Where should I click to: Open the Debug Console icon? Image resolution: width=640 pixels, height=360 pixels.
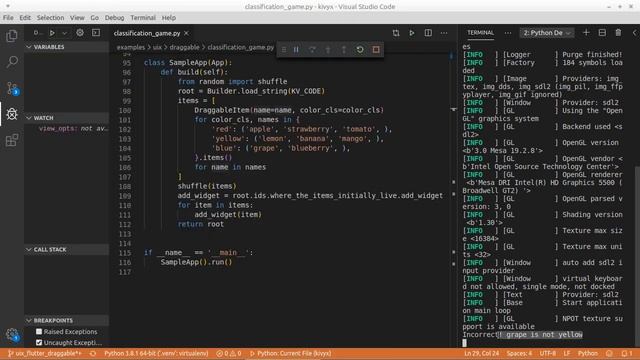(x=96, y=33)
